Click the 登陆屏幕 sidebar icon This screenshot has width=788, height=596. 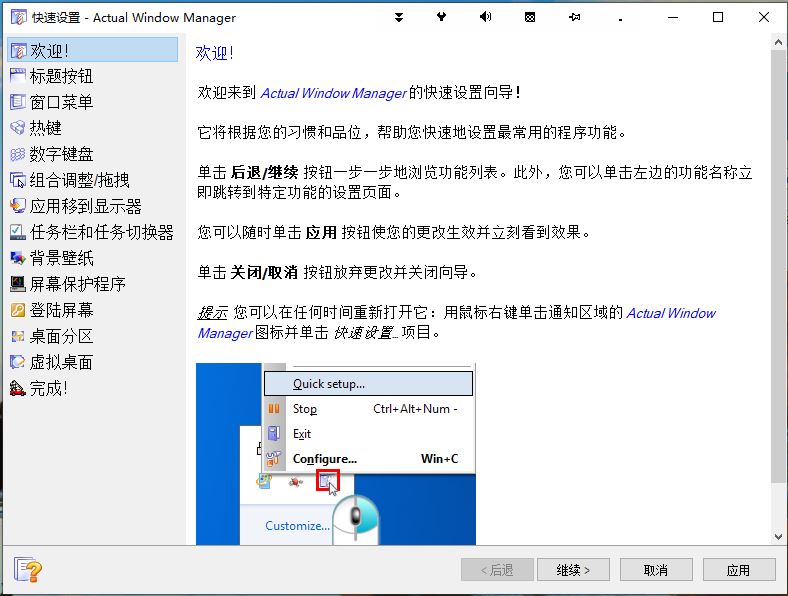(x=18, y=310)
